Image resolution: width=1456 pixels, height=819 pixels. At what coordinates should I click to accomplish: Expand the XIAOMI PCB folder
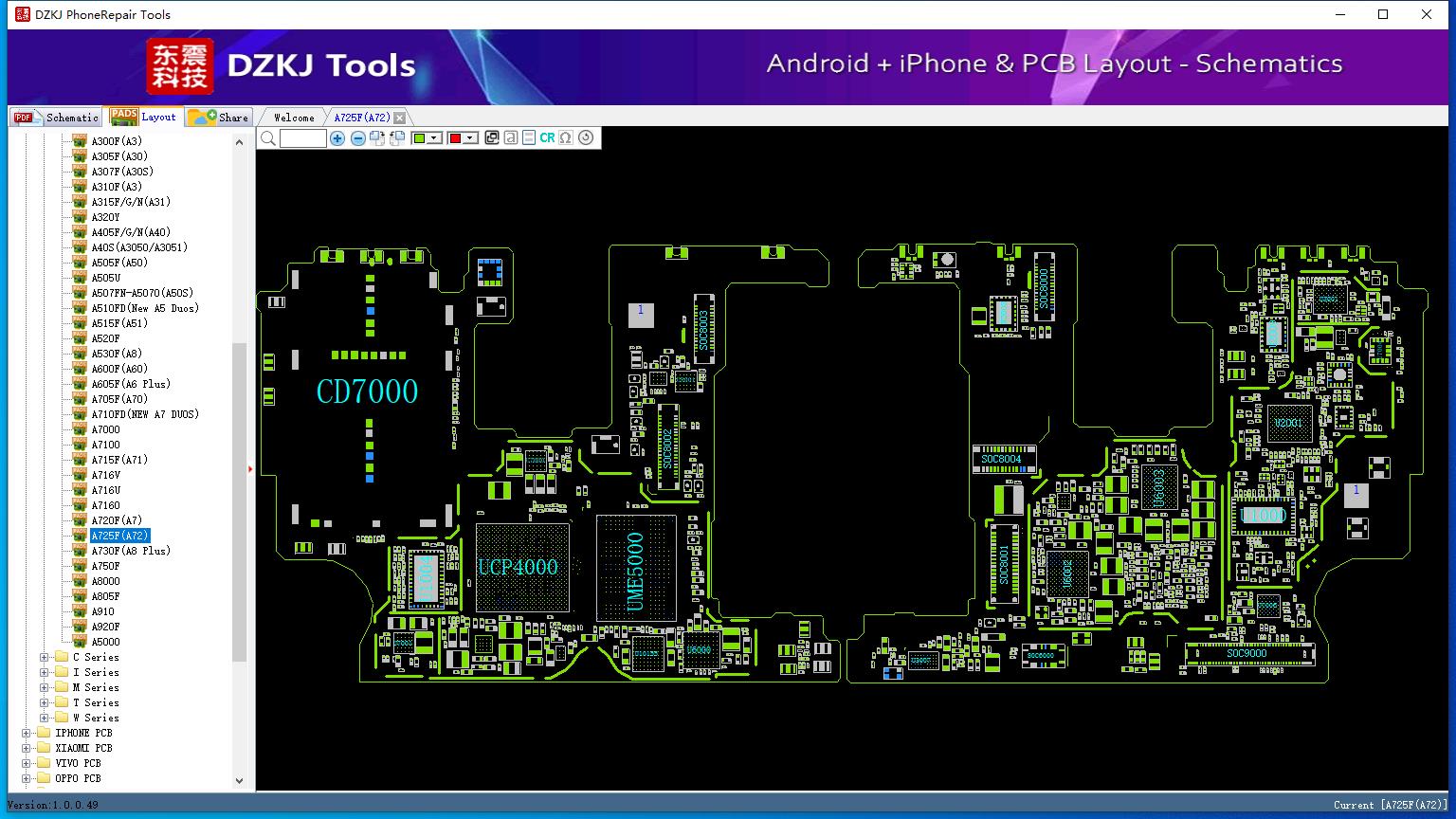(26, 748)
